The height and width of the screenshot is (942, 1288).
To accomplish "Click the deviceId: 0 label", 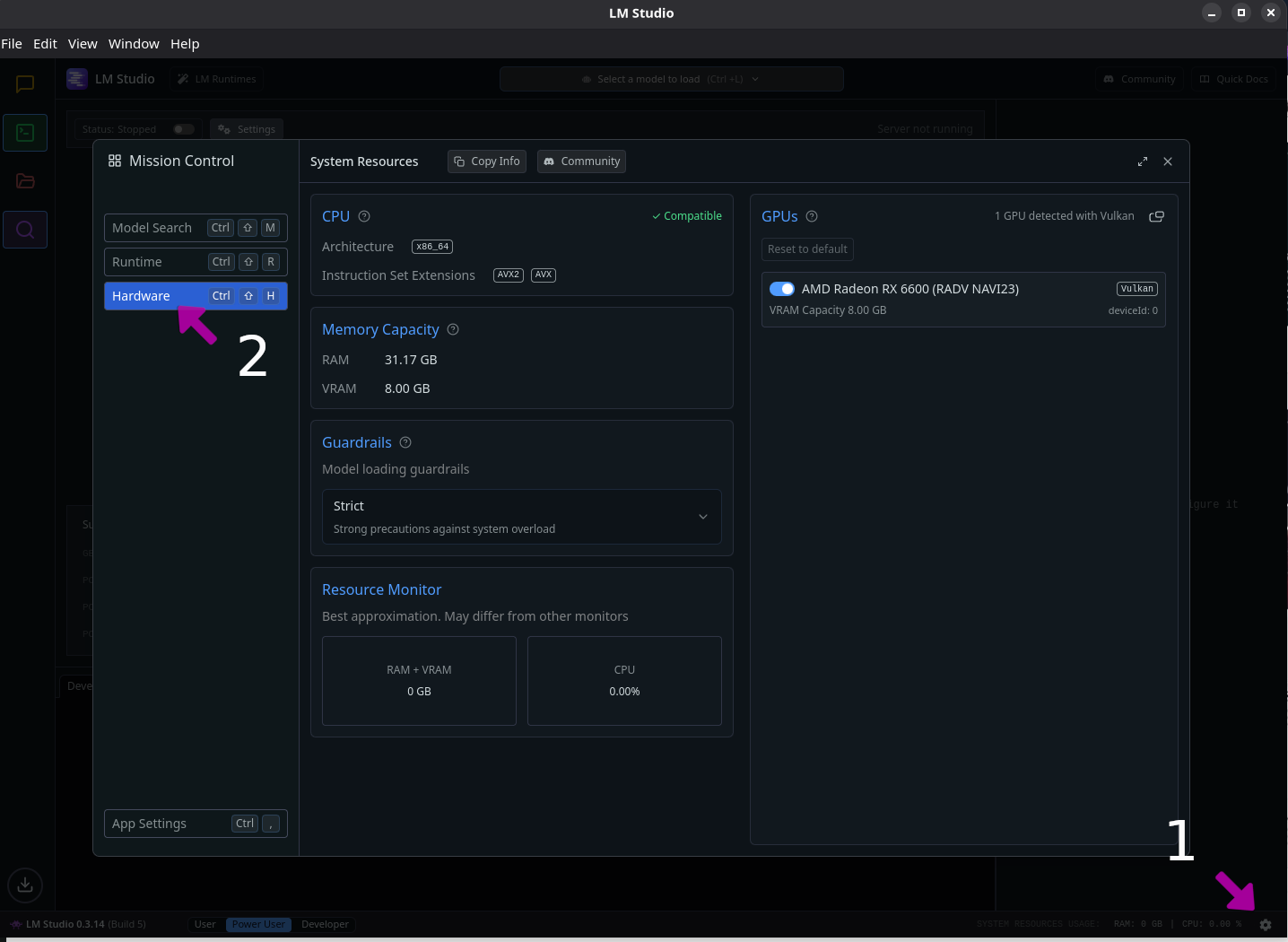I will coord(1133,310).
